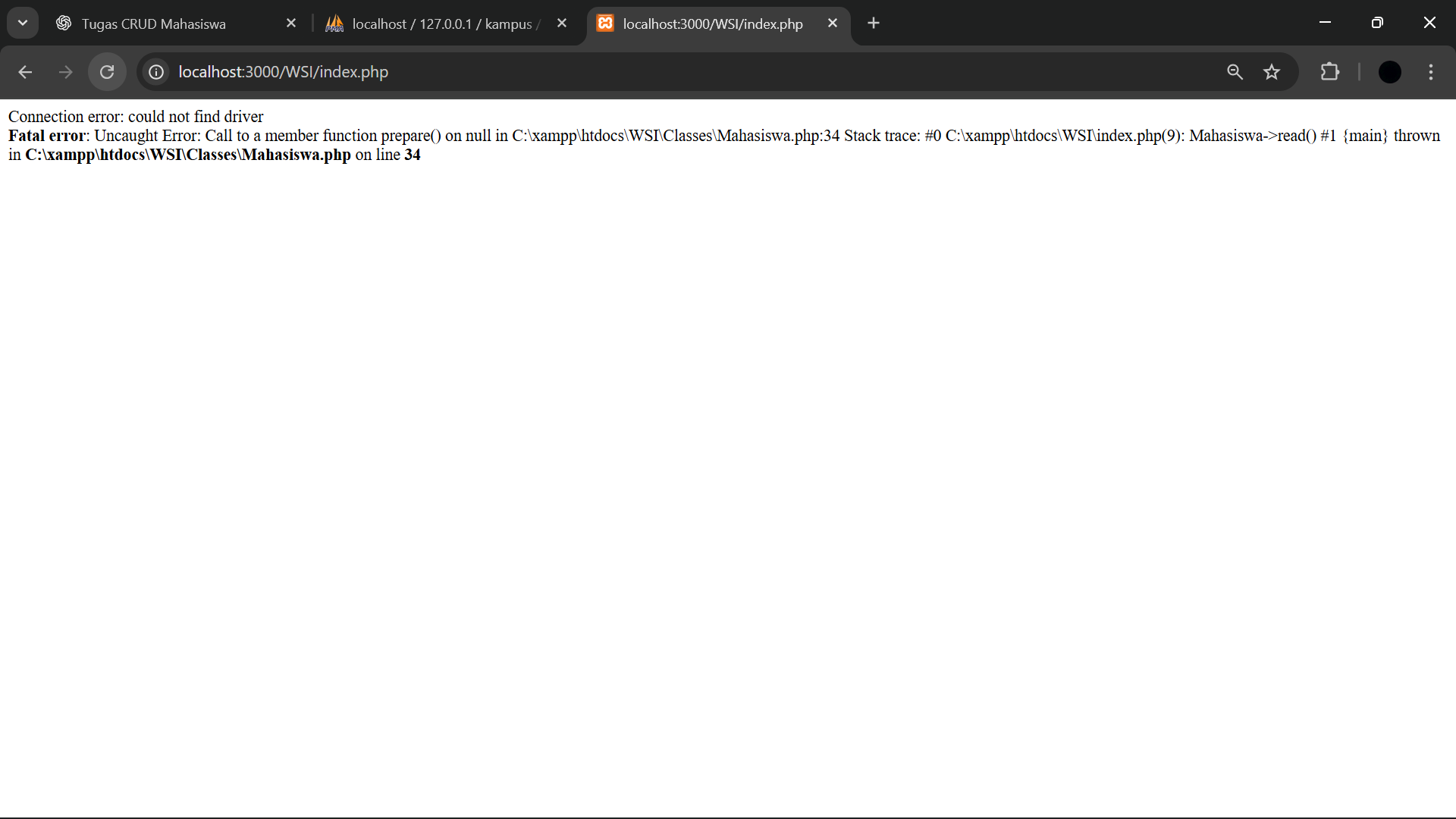Screen dimensions: 1456x819
Task: Close the localhost:3000 index.php tab
Action: 833,24
